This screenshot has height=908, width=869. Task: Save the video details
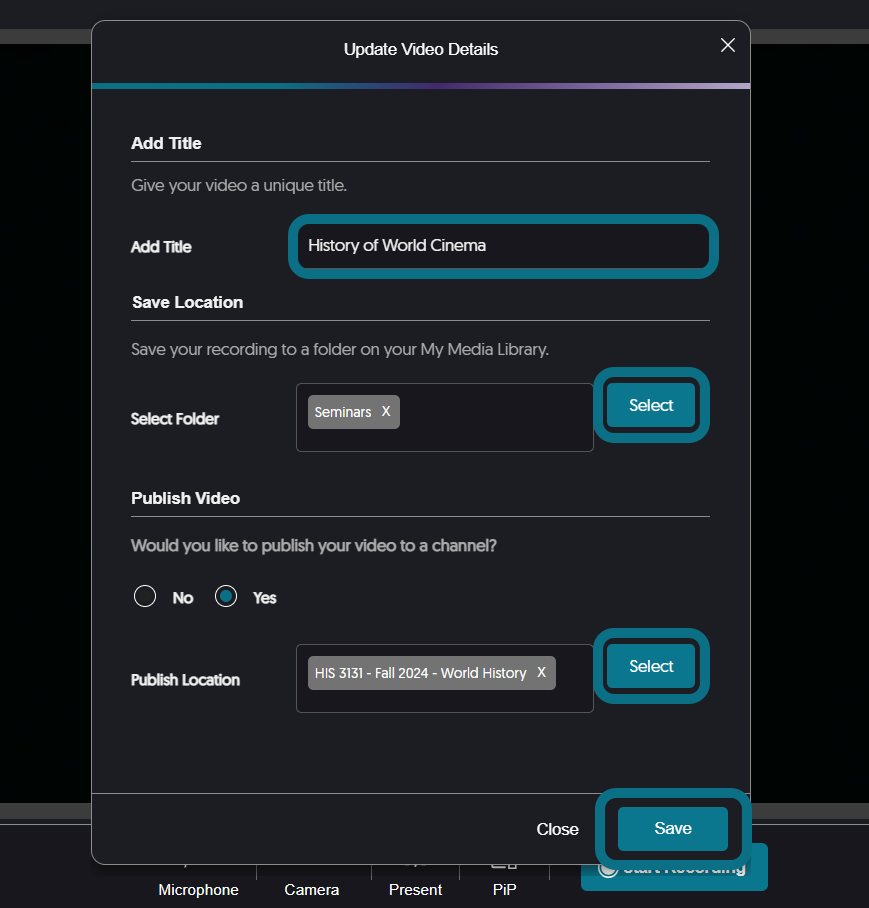[673, 828]
